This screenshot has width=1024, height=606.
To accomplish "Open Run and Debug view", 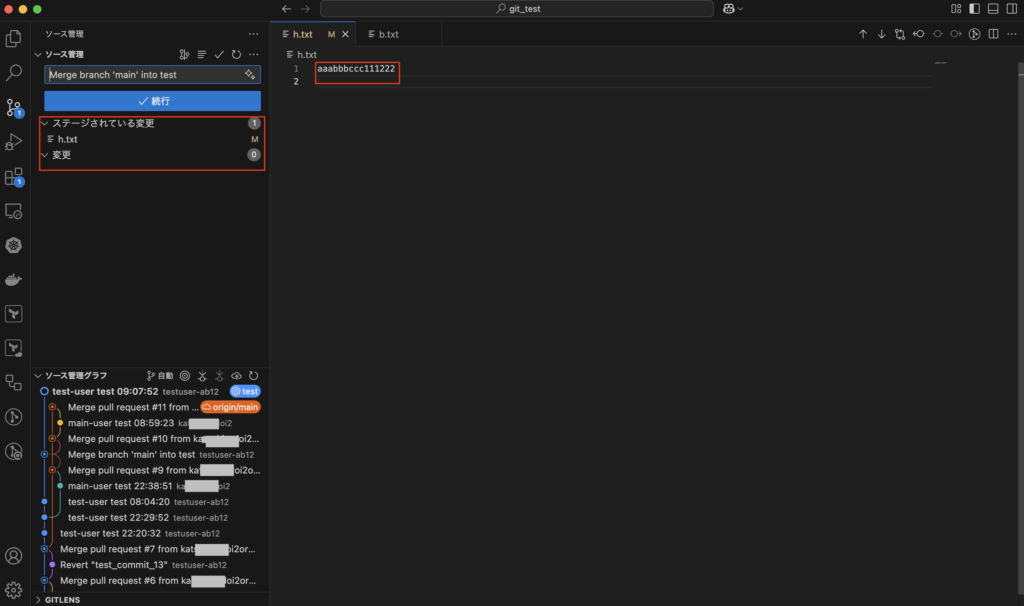I will pos(14,142).
